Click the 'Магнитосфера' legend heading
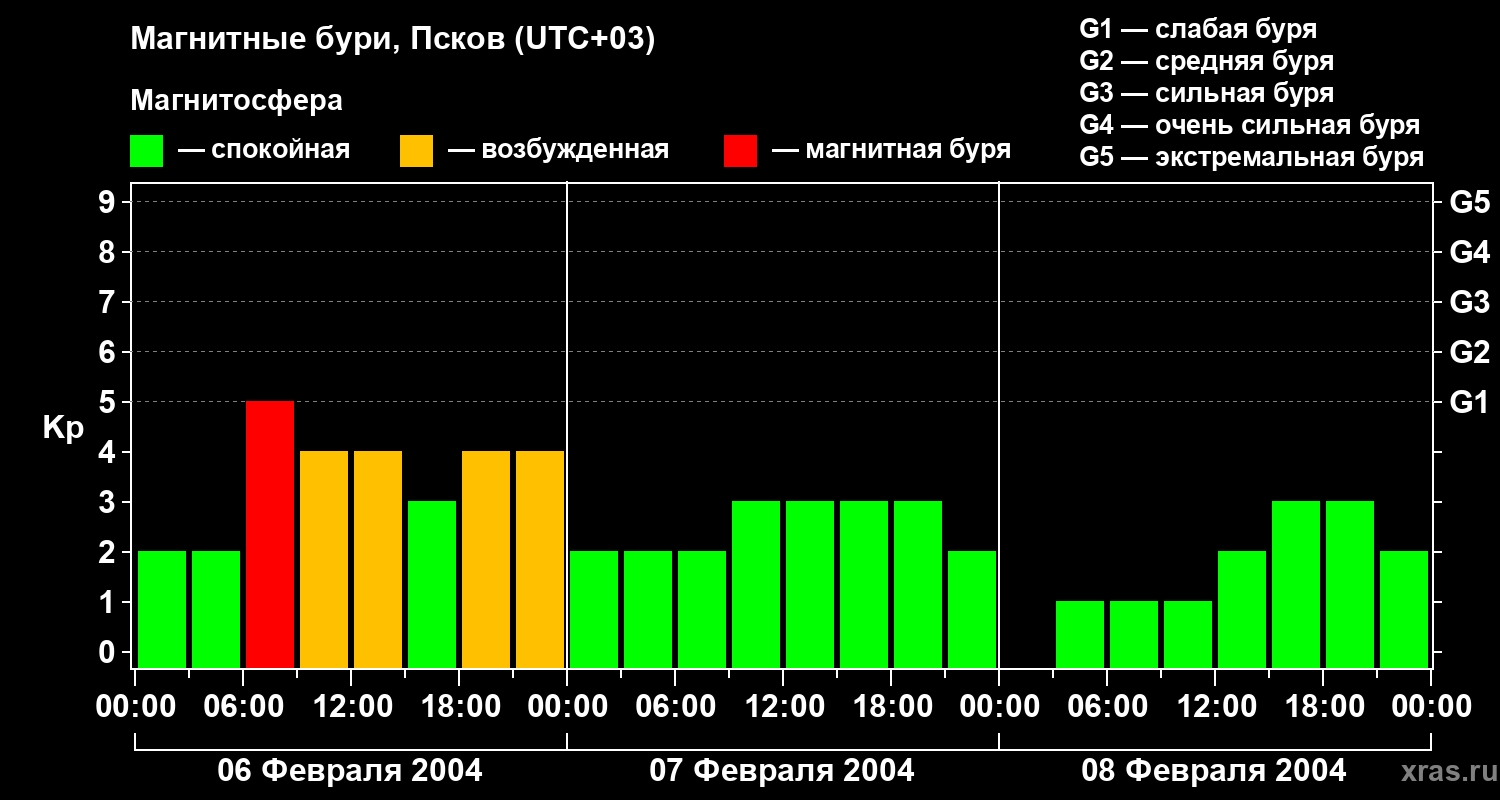The width and height of the screenshot is (1500, 800). click(236, 101)
